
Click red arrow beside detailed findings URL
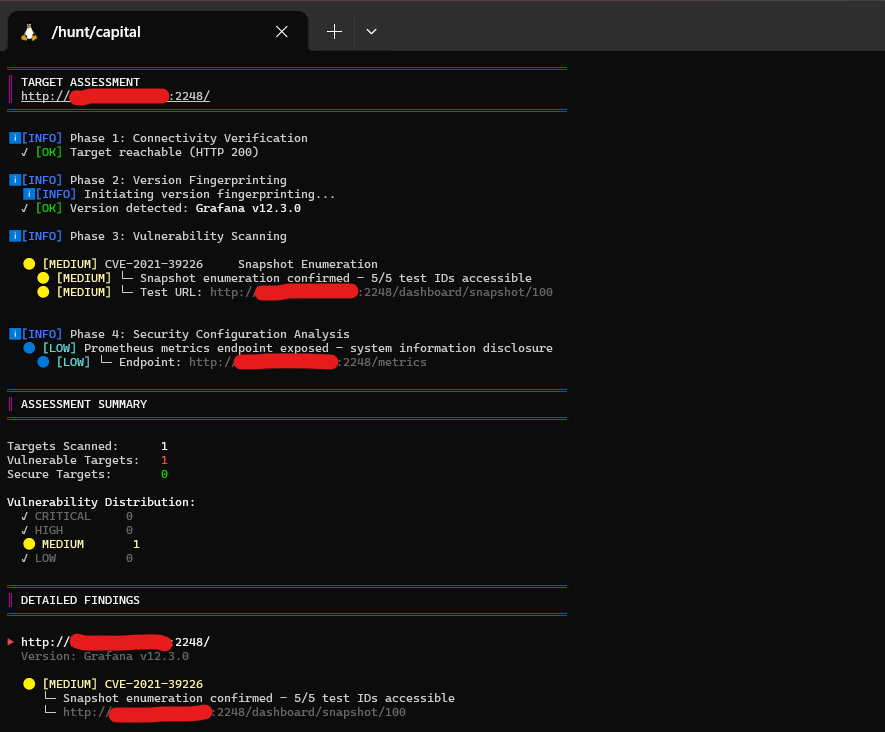tap(11, 642)
